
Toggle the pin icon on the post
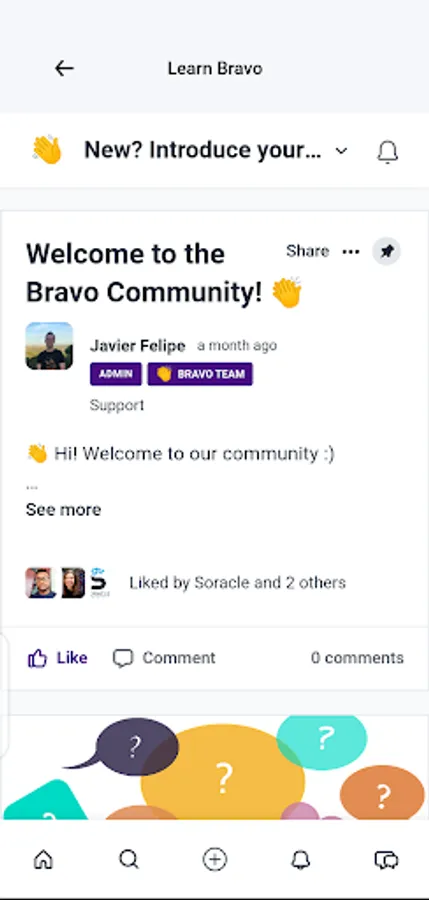coord(387,251)
